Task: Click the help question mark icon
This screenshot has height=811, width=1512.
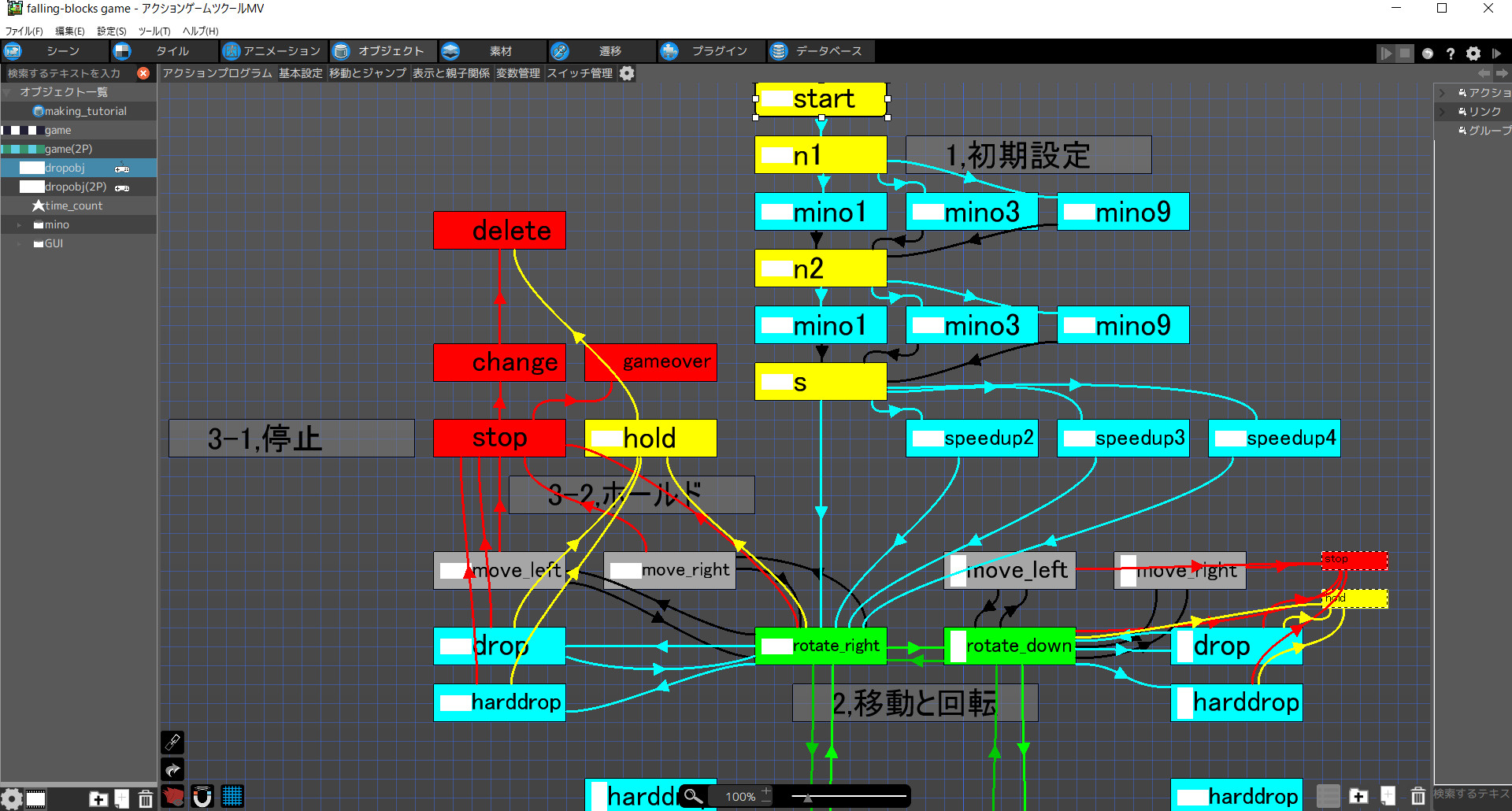Action: click(x=1451, y=53)
